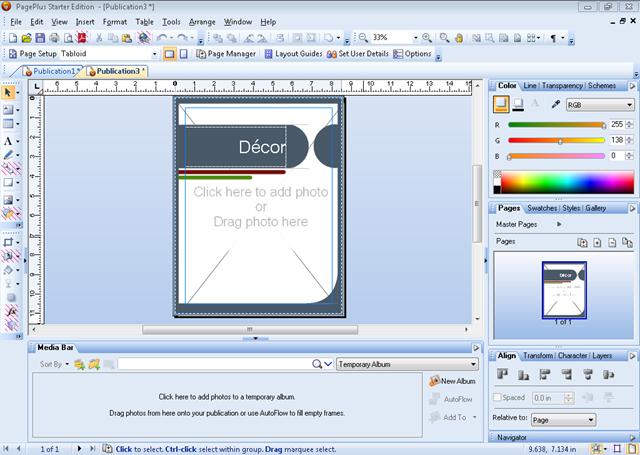Switch to the Publication1 document tab
Image resolution: width=640 pixels, height=455 pixels.
[x=51, y=71]
